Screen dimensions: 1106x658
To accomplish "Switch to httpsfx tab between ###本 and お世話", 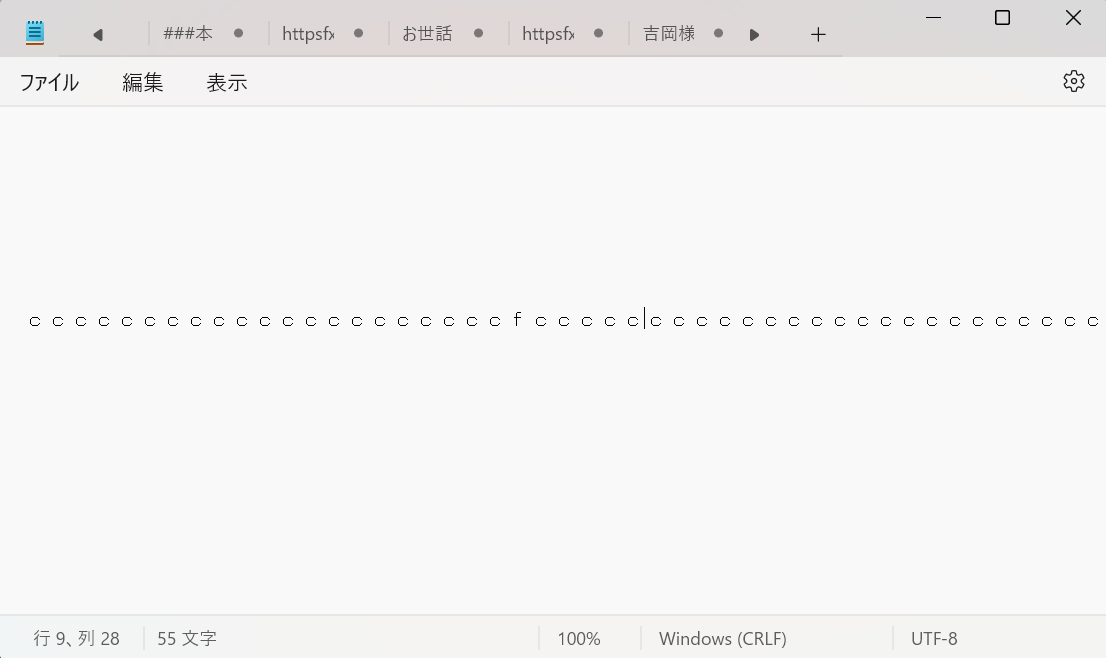I will click(x=309, y=34).
